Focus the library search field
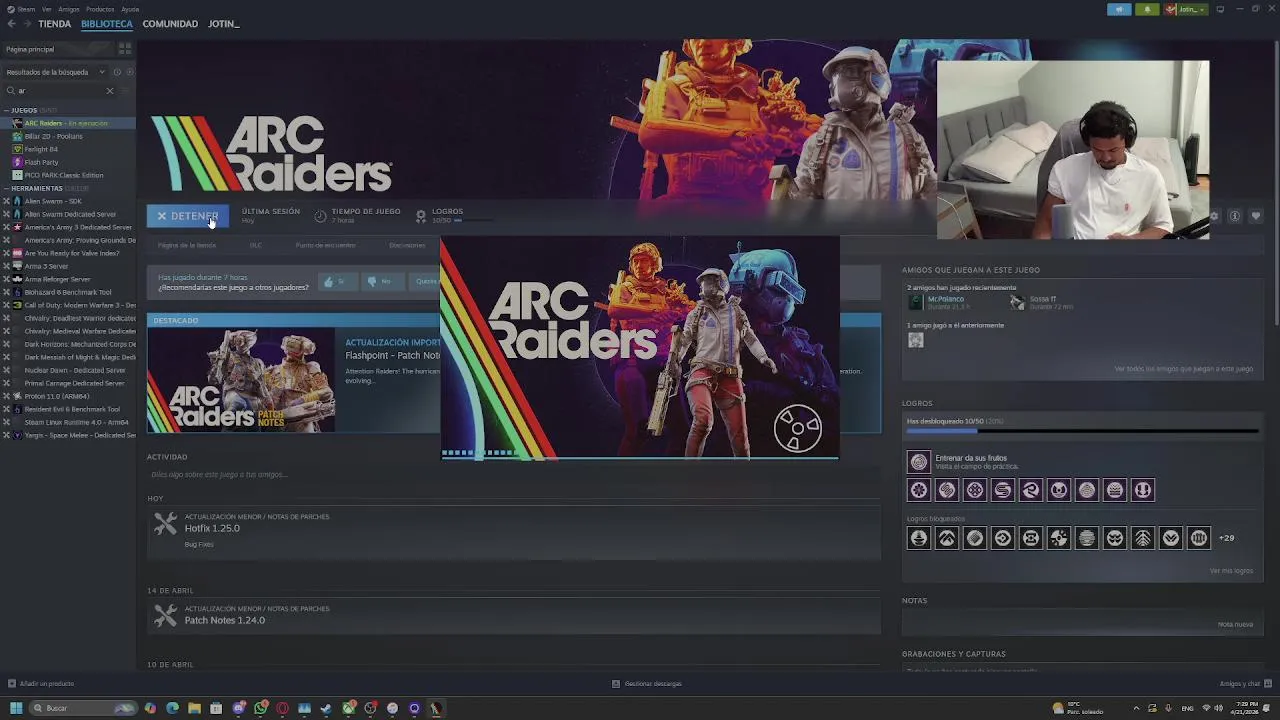The height and width of the screenshot is (720, 1280). 60,91
